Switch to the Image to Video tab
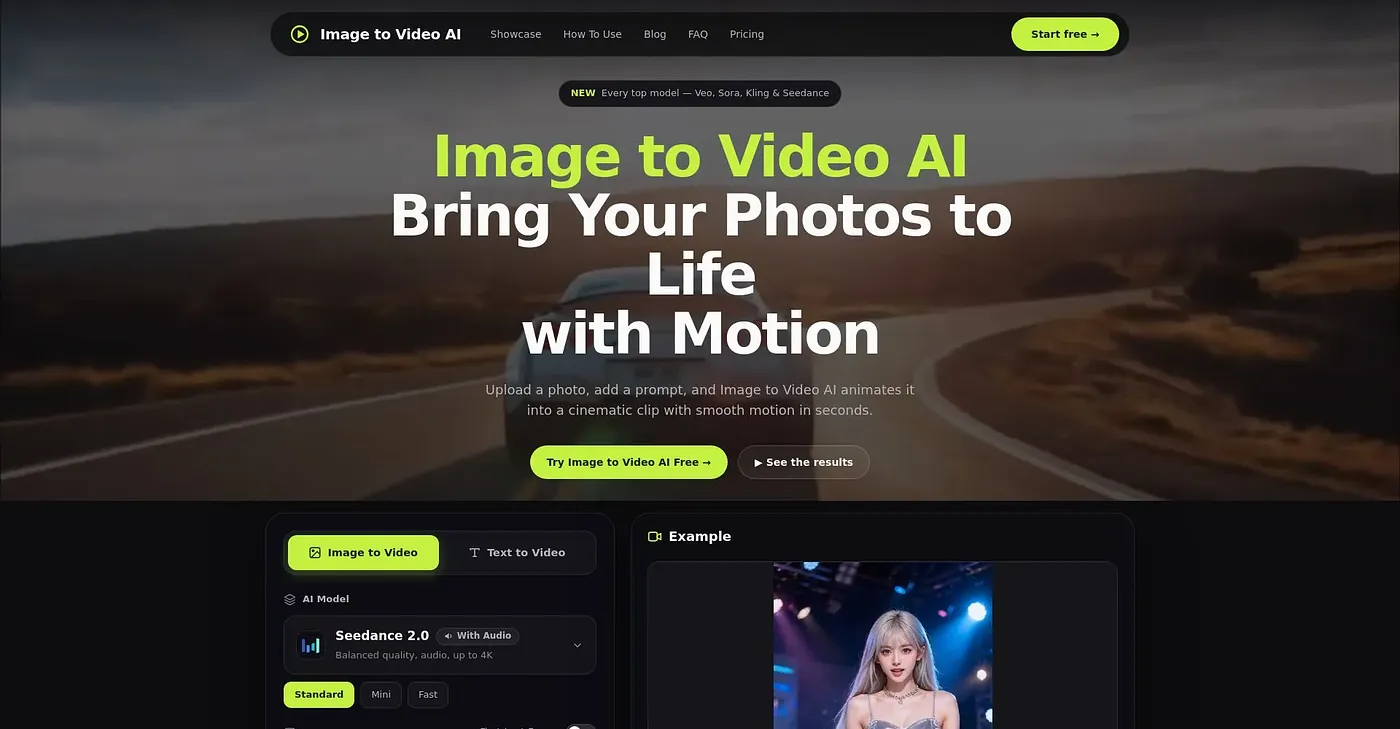 [x=363, y=553]
